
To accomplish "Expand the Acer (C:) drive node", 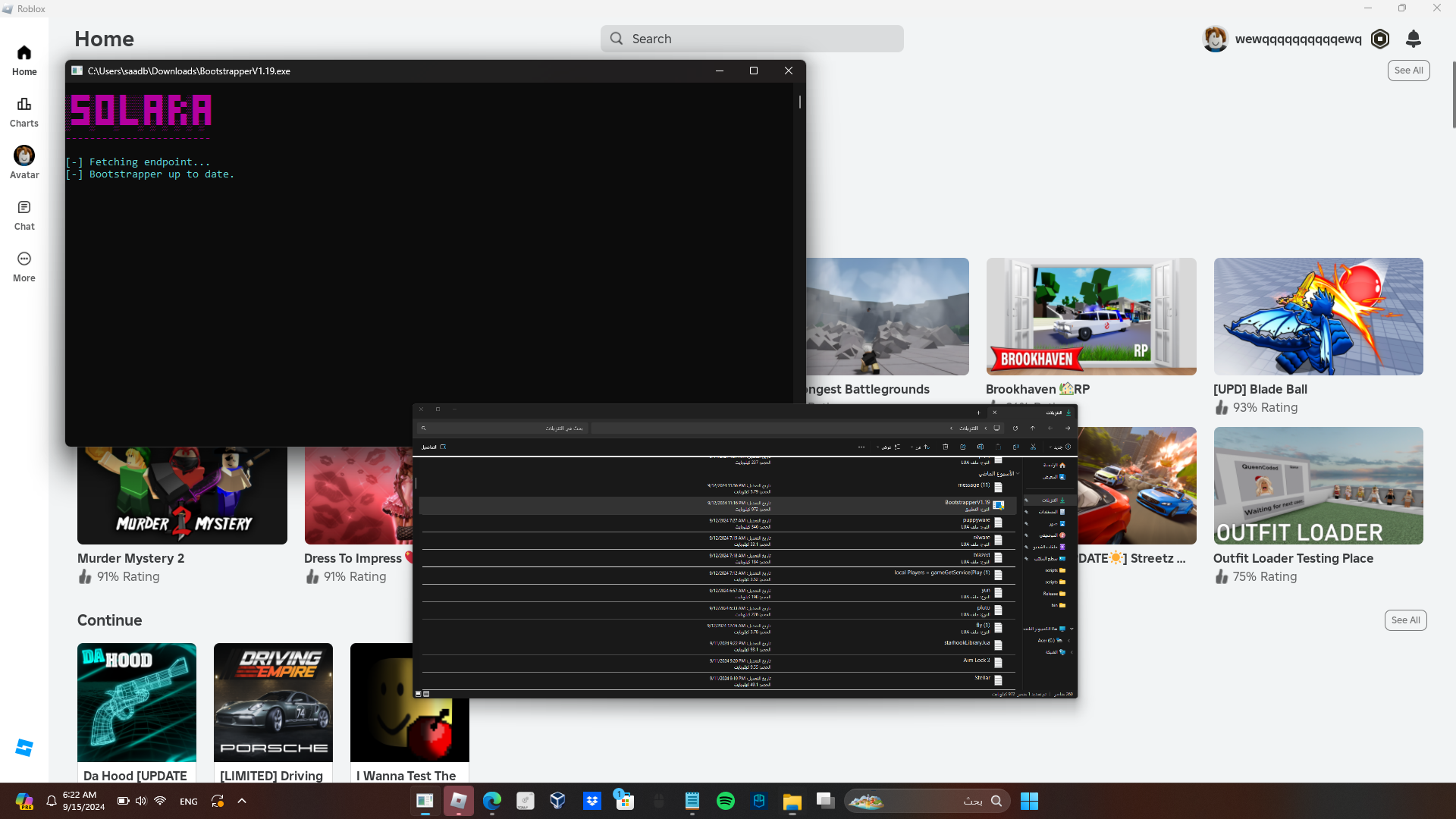I will coord(1068,641).
